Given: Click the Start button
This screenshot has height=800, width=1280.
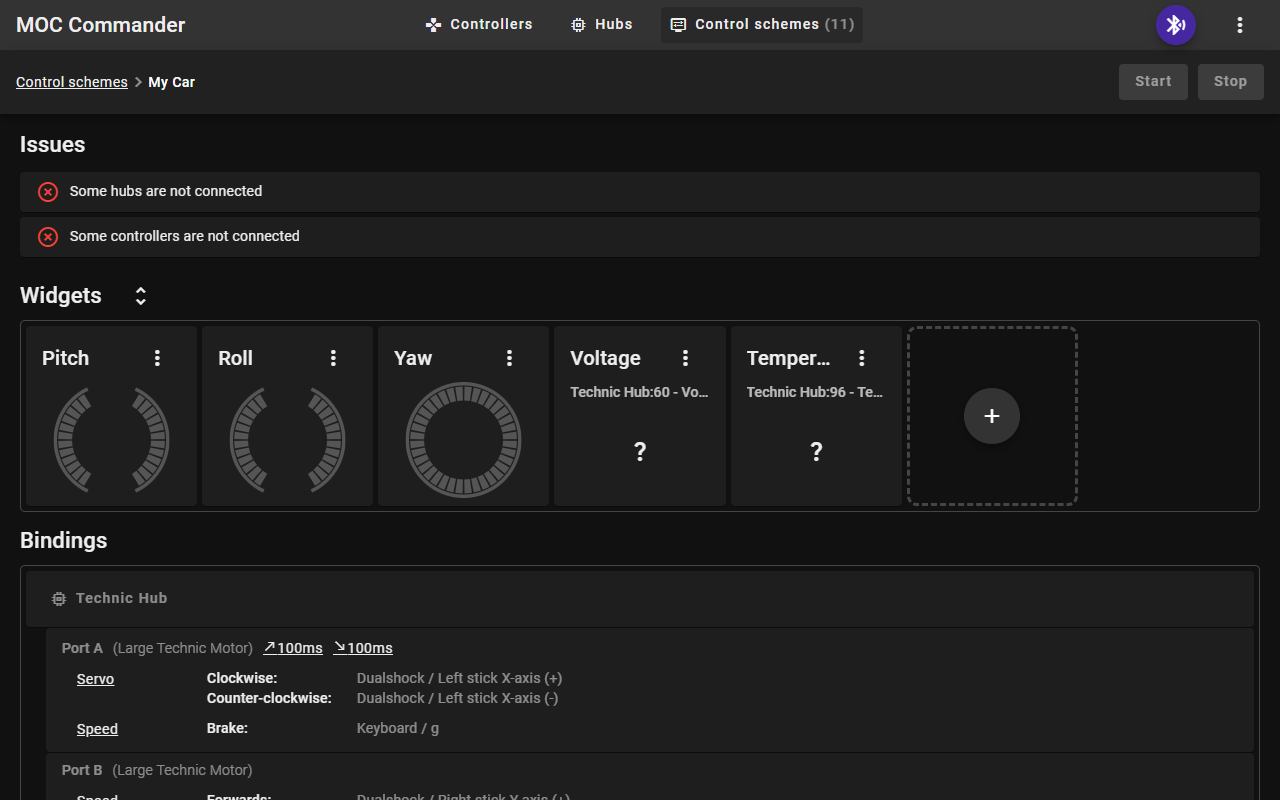Looking at the screenshot, I should point(1153,82).
